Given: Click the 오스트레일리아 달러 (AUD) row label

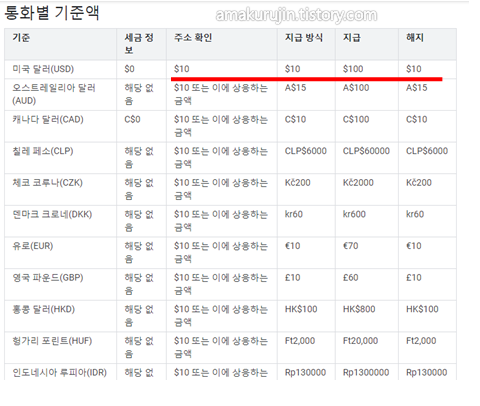Looking at the screenshot, I should click(x=54, y=94).
